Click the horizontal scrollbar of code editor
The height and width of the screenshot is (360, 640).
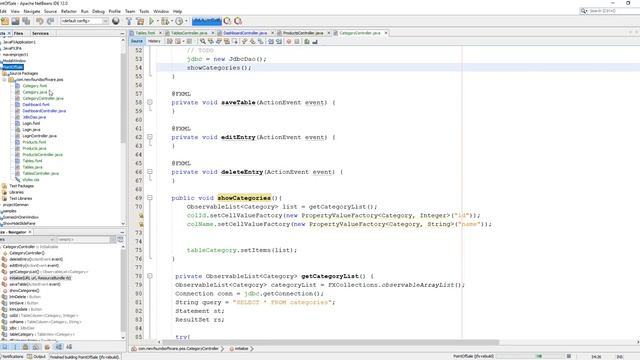tap(331, 342)
